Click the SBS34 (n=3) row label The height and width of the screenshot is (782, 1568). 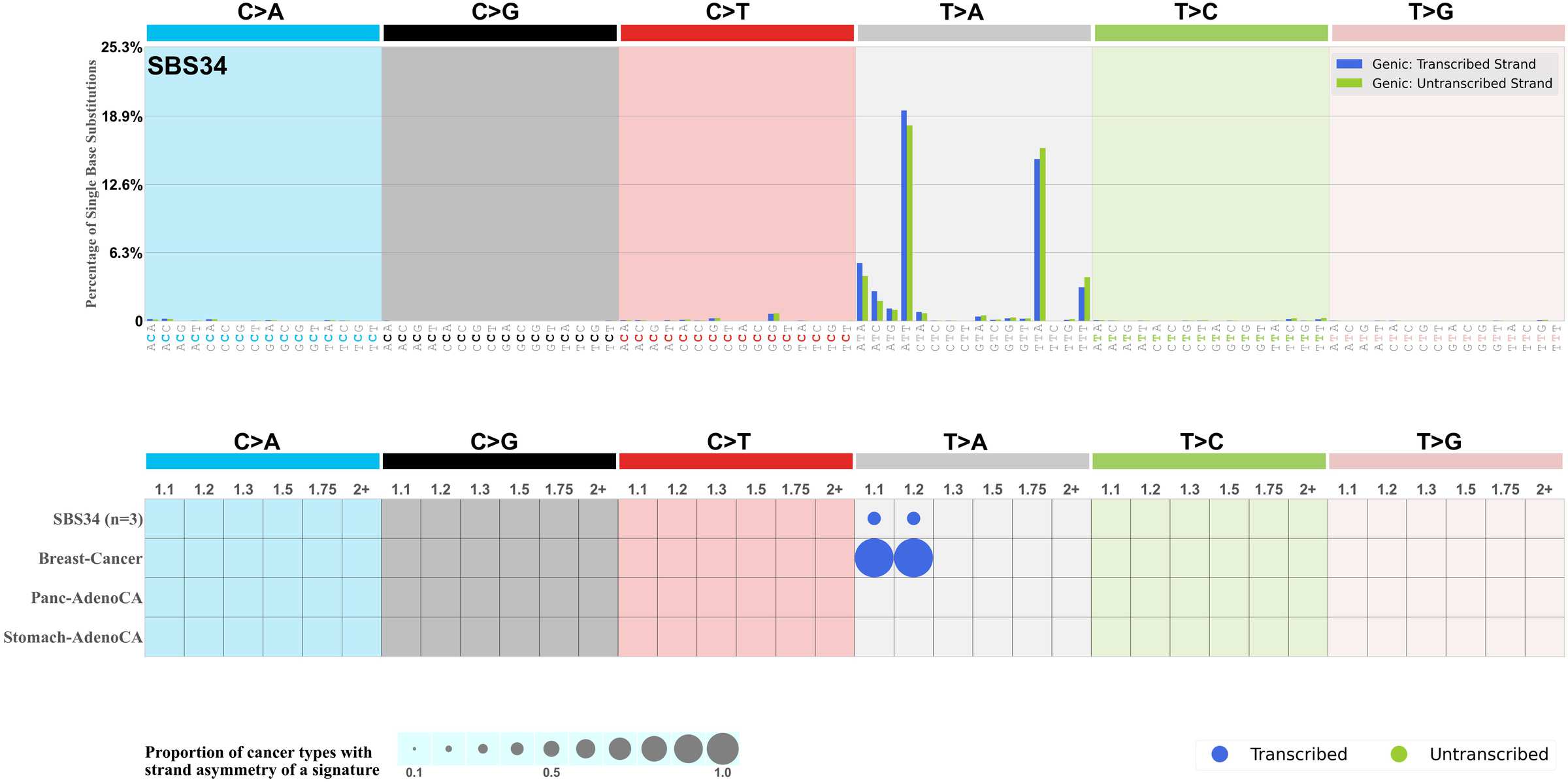97,519
